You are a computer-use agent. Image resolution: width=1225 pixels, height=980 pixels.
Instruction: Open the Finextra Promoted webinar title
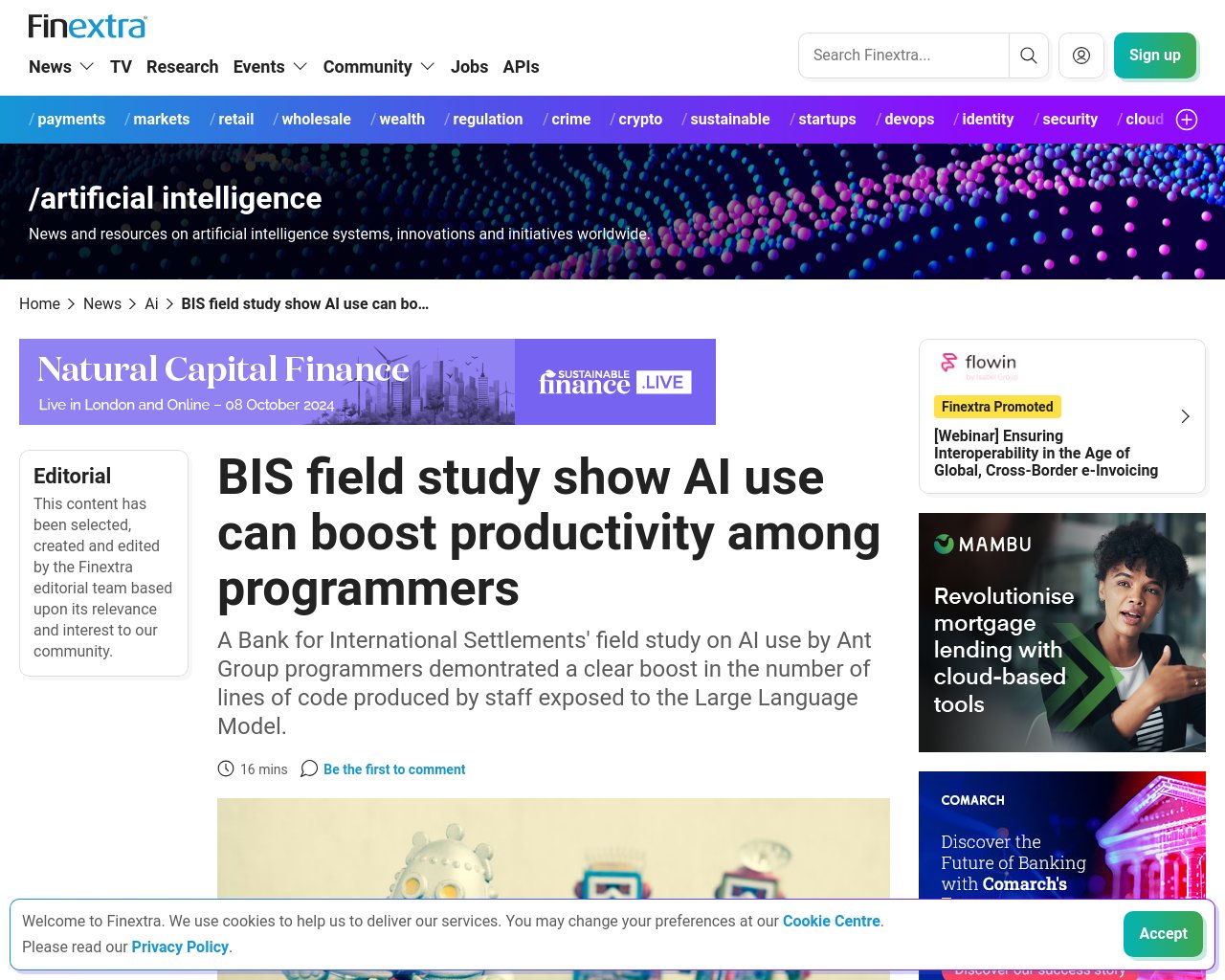tap(1046, 453)
